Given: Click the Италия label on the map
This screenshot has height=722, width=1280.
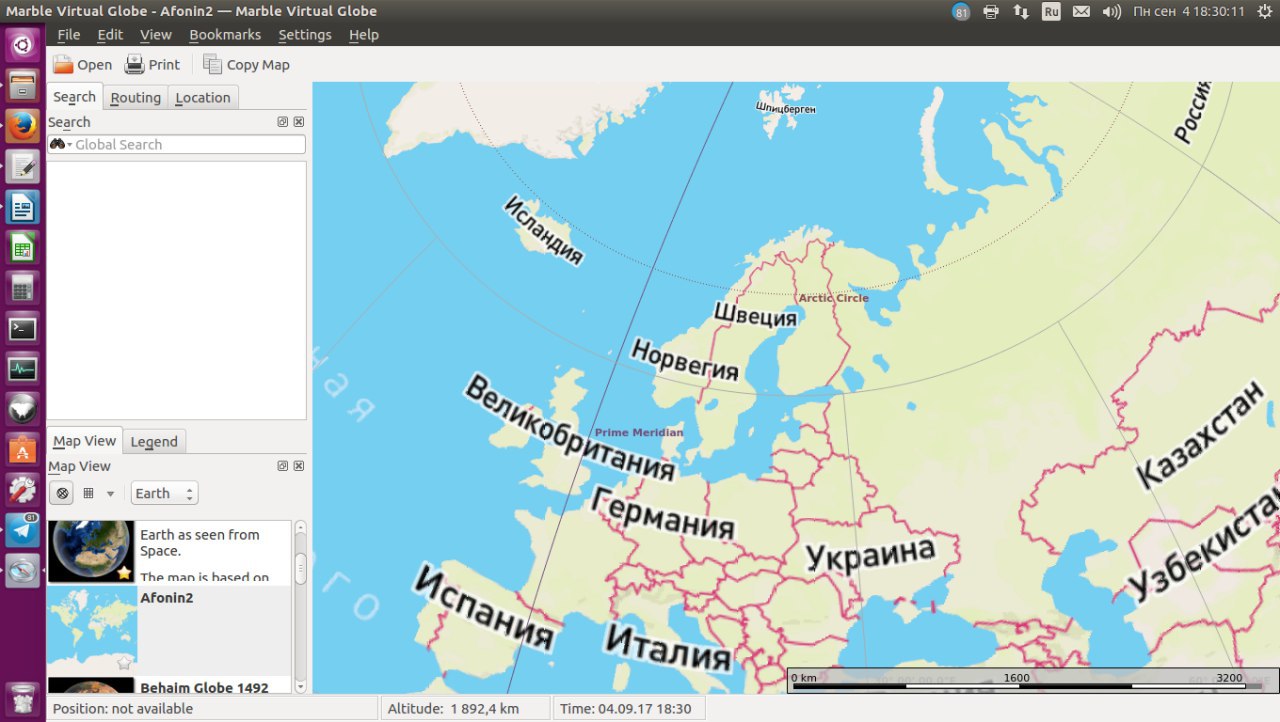Looking at the screenshot, I should (668, 647).
